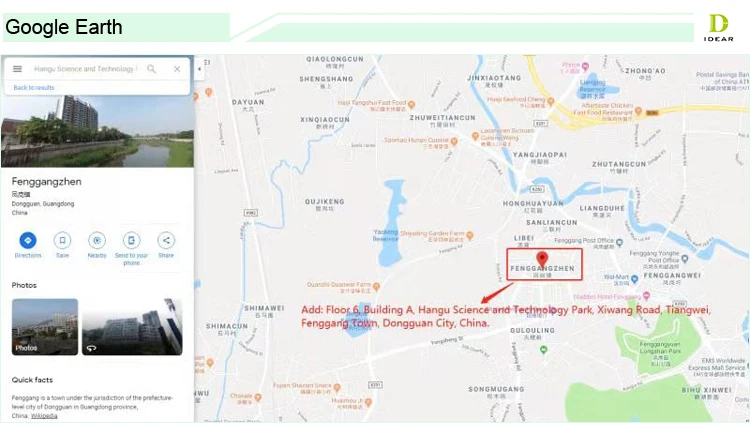The height and width of the screenshot is (423, 750).
Task: Click Shiyatang Garden Farm marker
Action: (x=470, y=235)
